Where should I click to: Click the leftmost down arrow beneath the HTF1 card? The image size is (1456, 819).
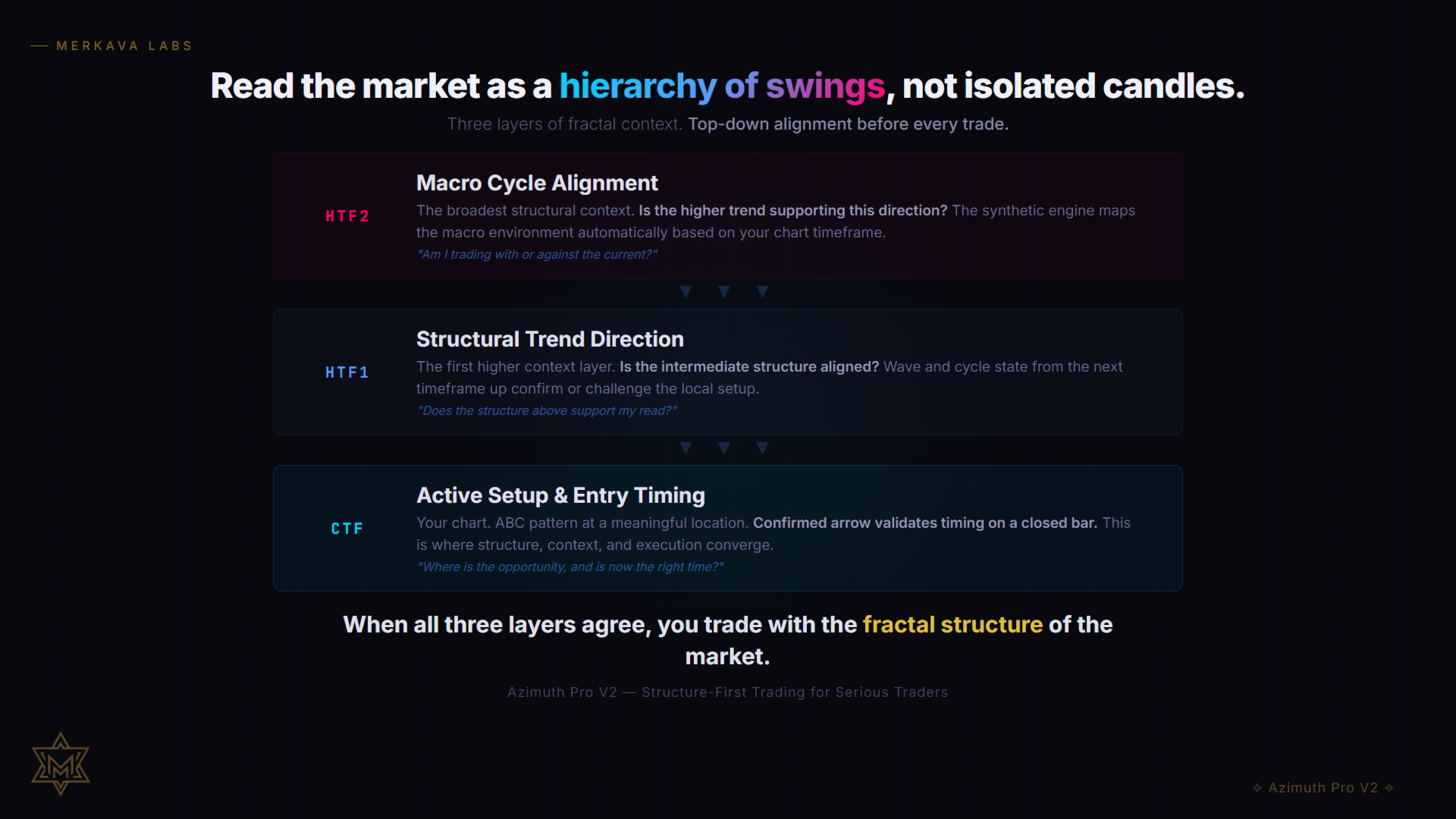coord(686,448)
